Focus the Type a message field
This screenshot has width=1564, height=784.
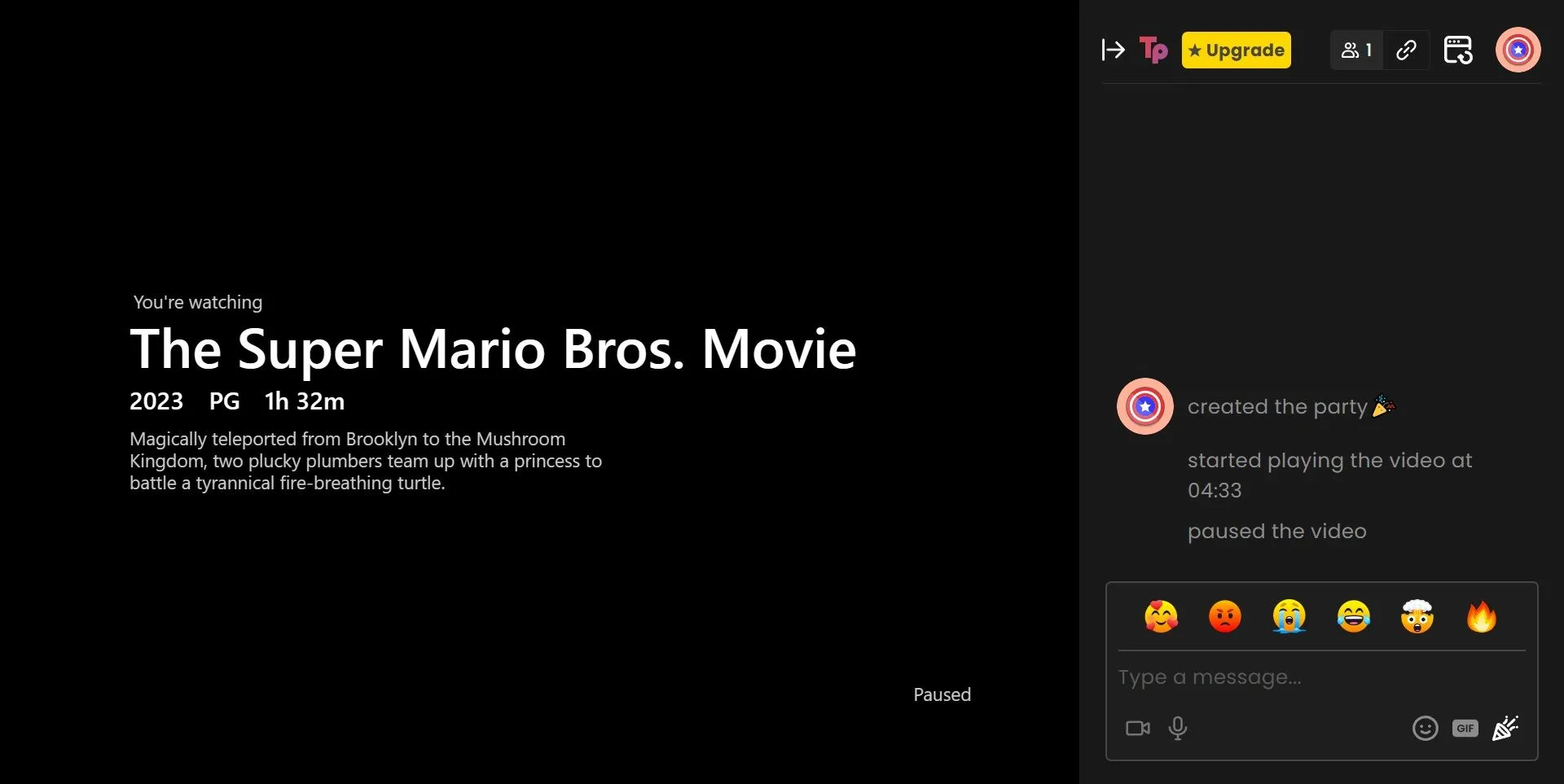1321,677
